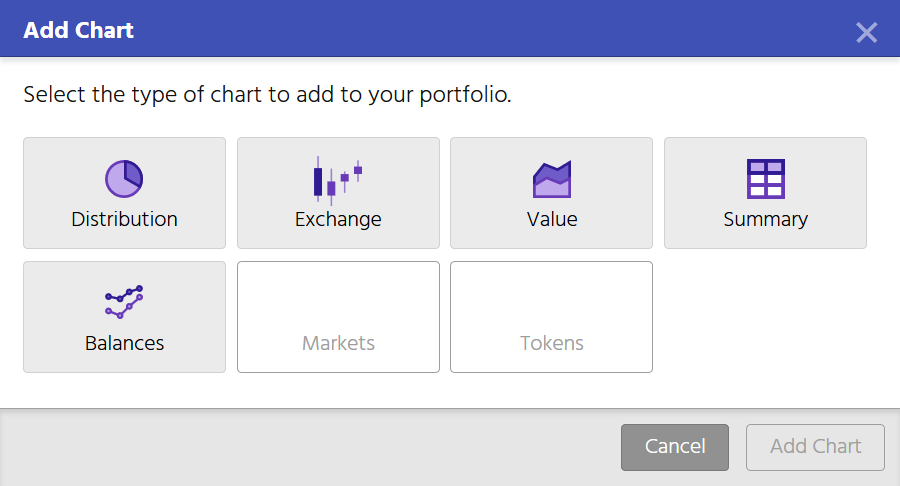
Task: Click the Distribution pie chart icon
Action: [x=124, y=179]
